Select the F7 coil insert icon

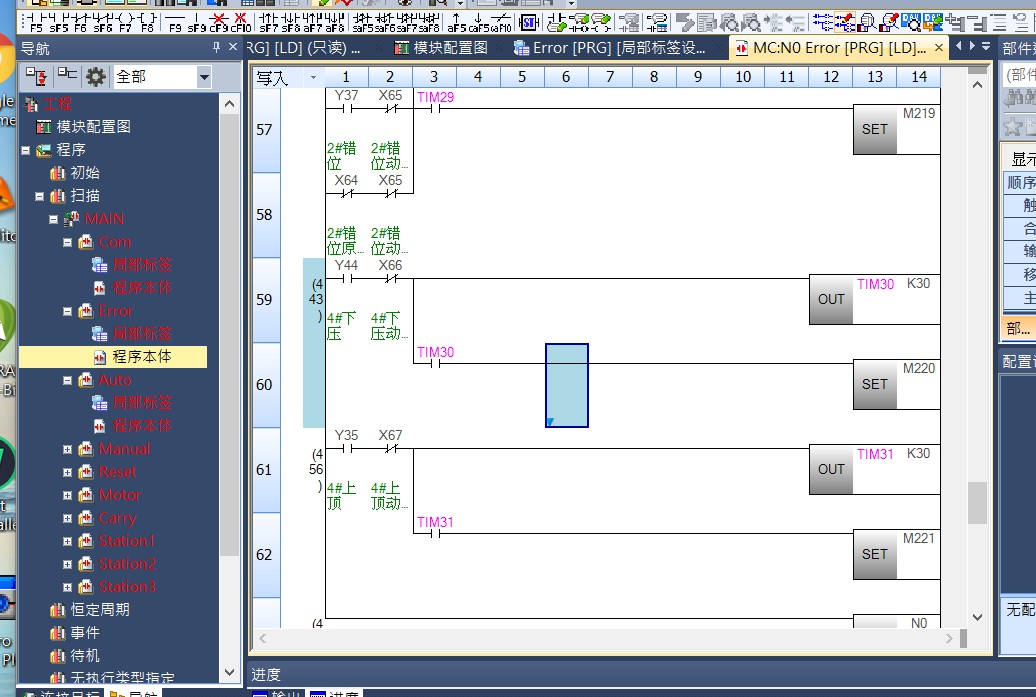pyautogui.click(x=125, y=22)
